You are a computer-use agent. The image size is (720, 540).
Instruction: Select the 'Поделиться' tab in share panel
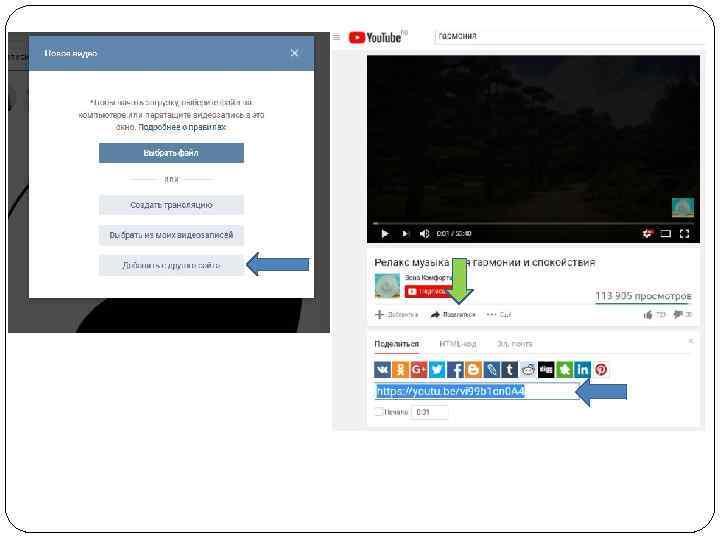396,344
